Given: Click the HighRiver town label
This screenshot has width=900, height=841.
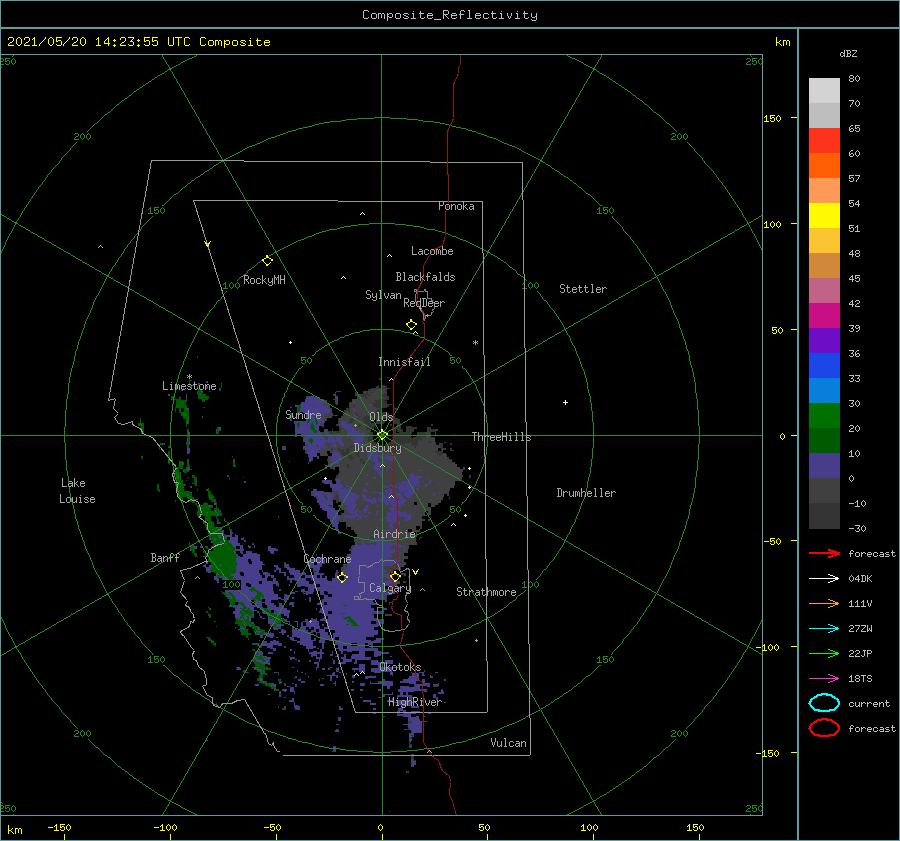Looking at the screenshot, I should click(x=414, y=702).
